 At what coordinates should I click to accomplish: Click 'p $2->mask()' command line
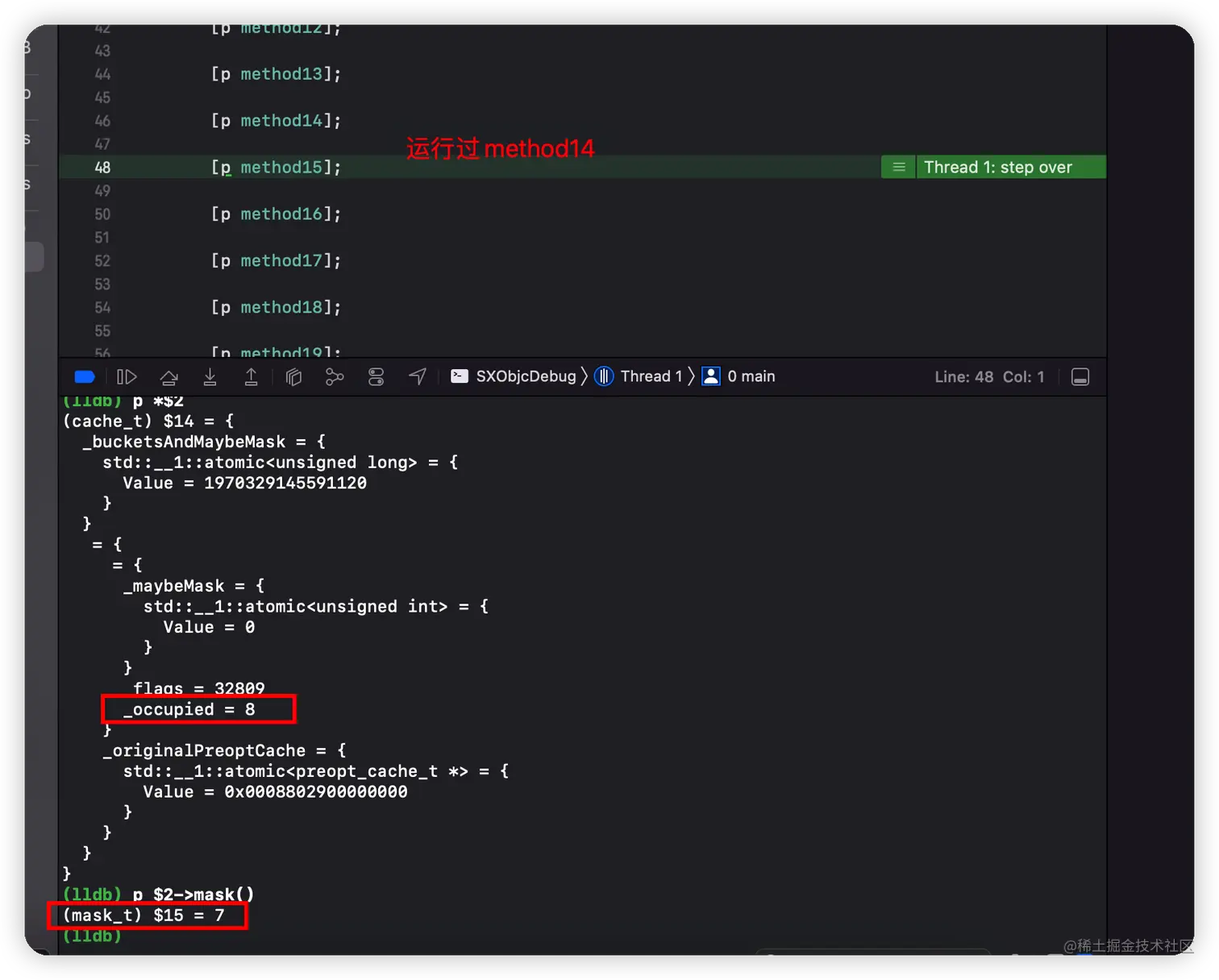click(x=193, y=895)
